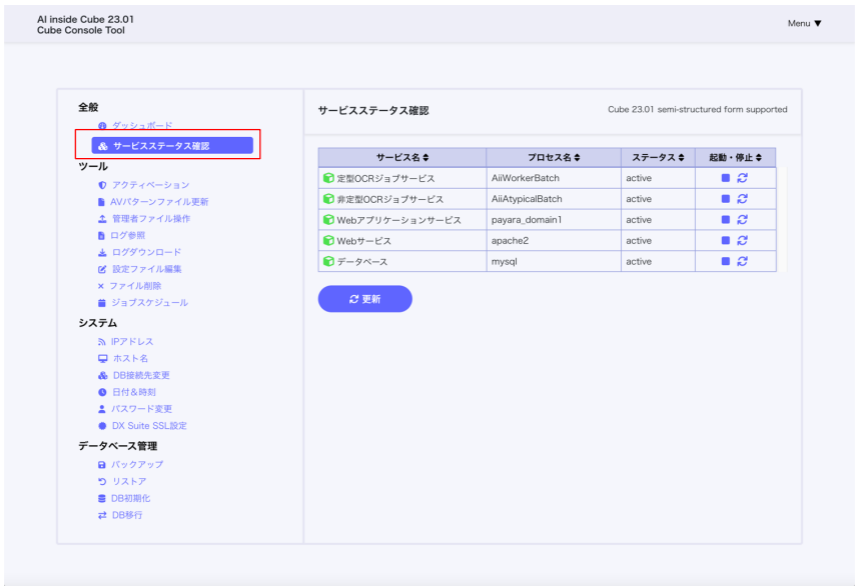Sort by 起動・停止 column header
The height and width of the screenshot is (588, 859).
pyautogui.click(x=735, y=158)
